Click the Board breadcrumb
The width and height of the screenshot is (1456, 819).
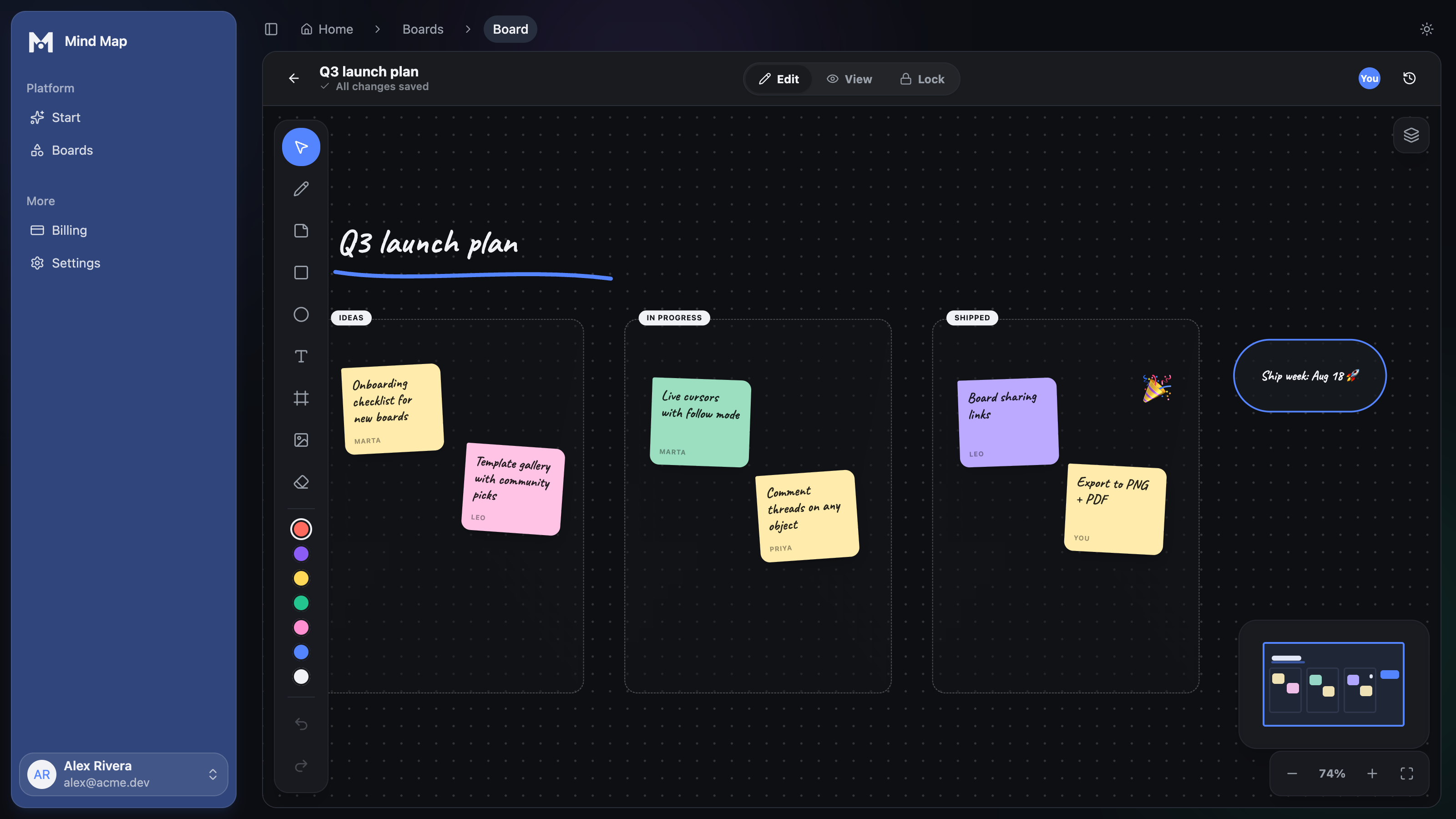point(511,29)
